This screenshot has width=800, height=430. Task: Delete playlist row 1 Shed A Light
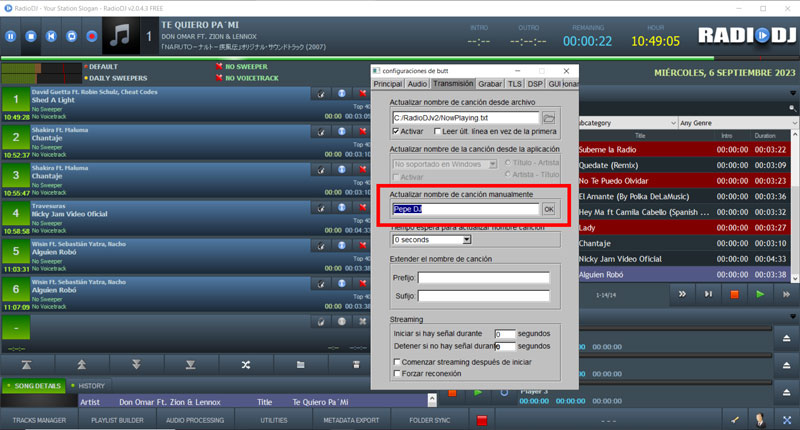[x=363, y=93]
